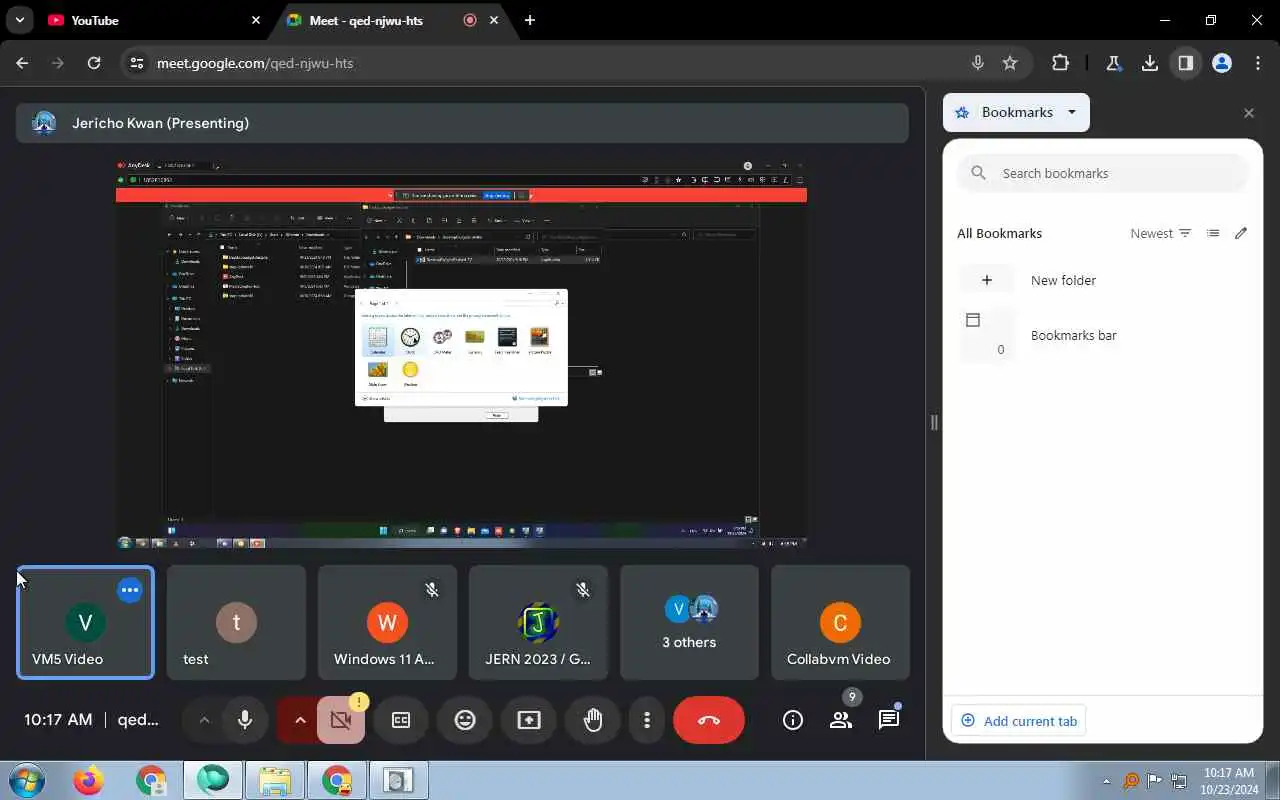Select the JERN 2023 participant tile
The width and height of the screenshot is (1280, 800).
pos(538,622)
